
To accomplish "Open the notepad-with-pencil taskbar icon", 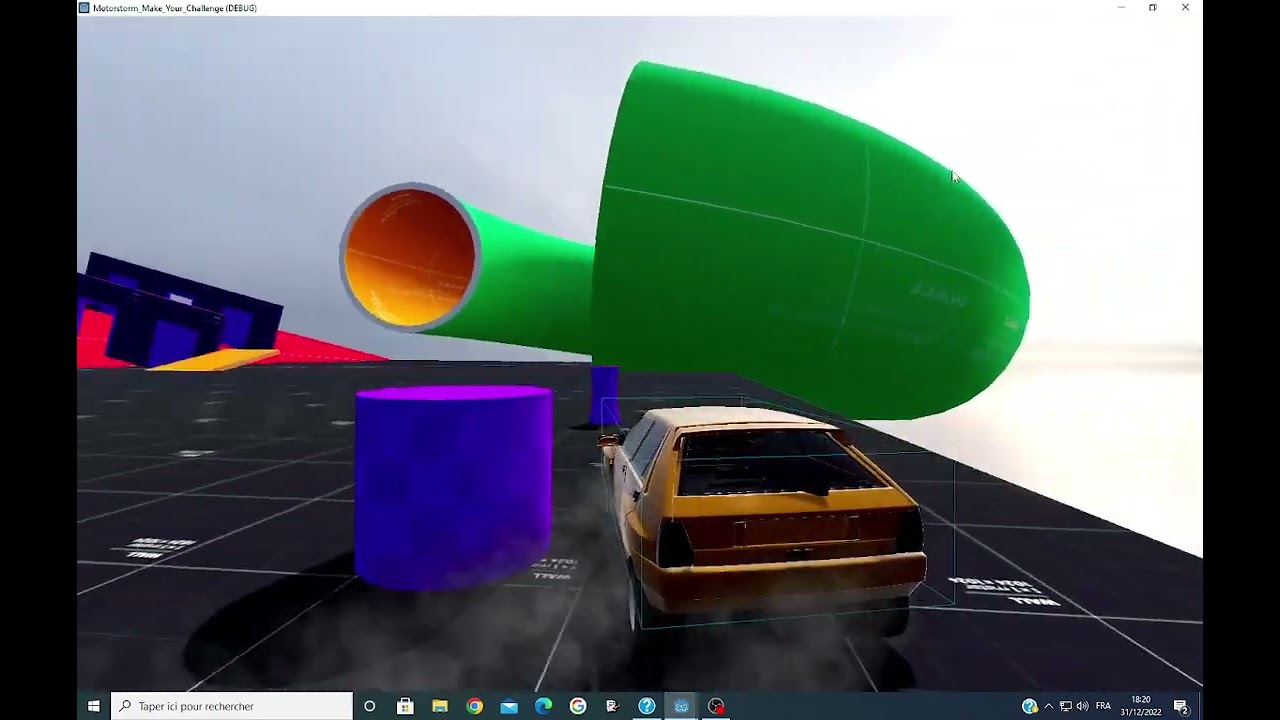I will (x=612, y=706).
